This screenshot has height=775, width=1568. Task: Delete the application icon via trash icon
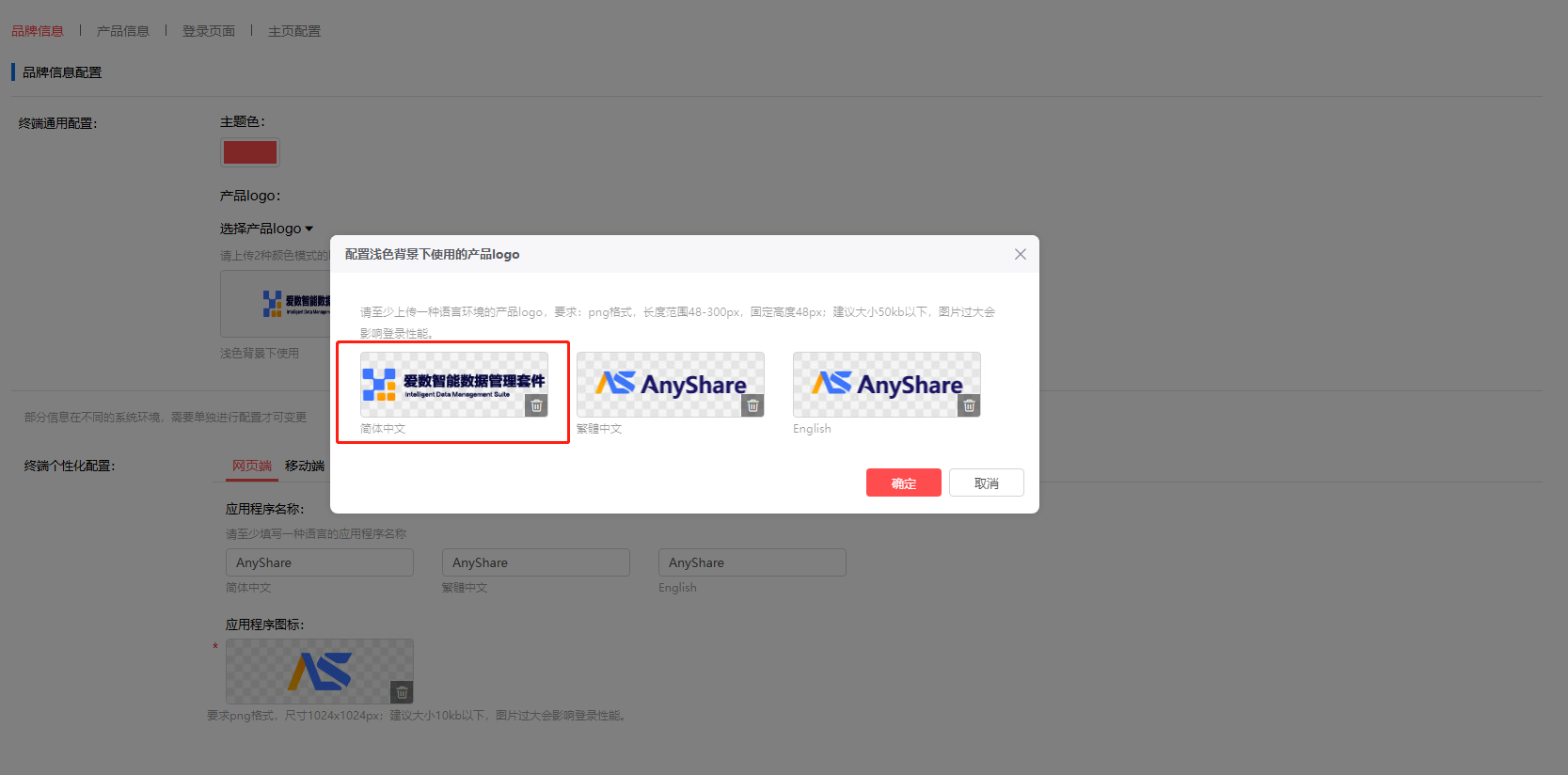402,692
